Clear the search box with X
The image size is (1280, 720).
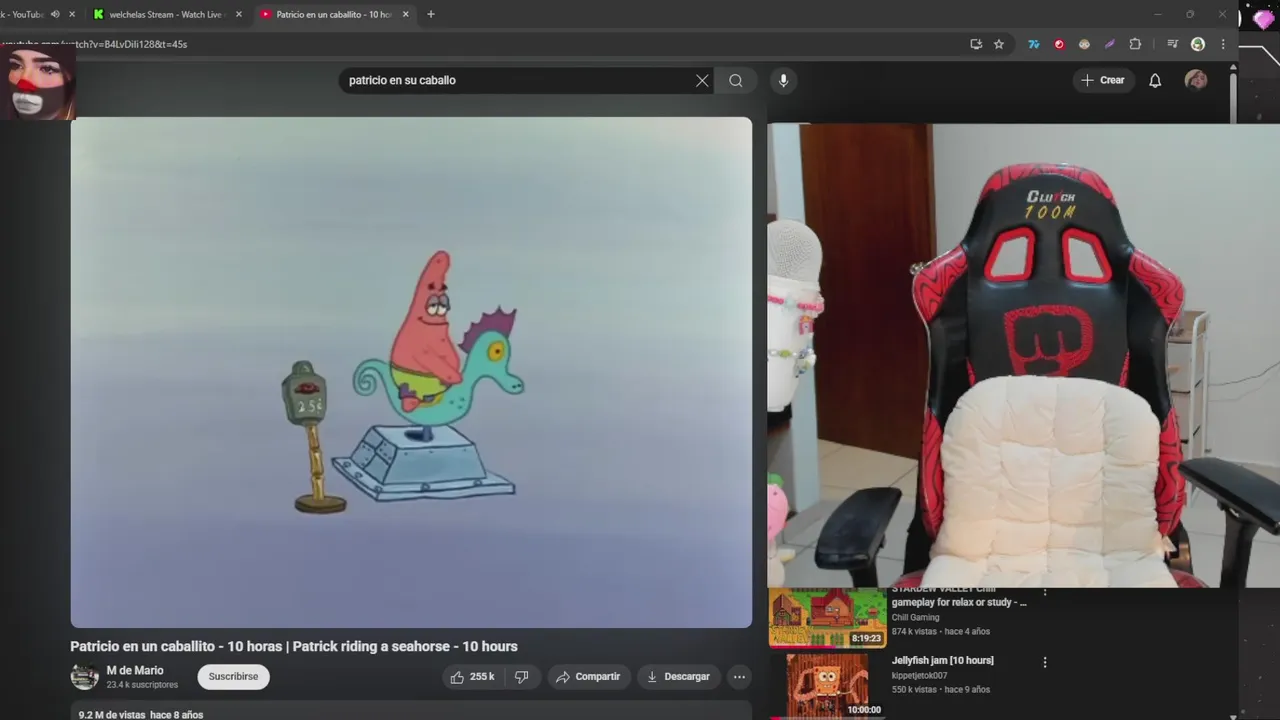click(x=702, y=81)
